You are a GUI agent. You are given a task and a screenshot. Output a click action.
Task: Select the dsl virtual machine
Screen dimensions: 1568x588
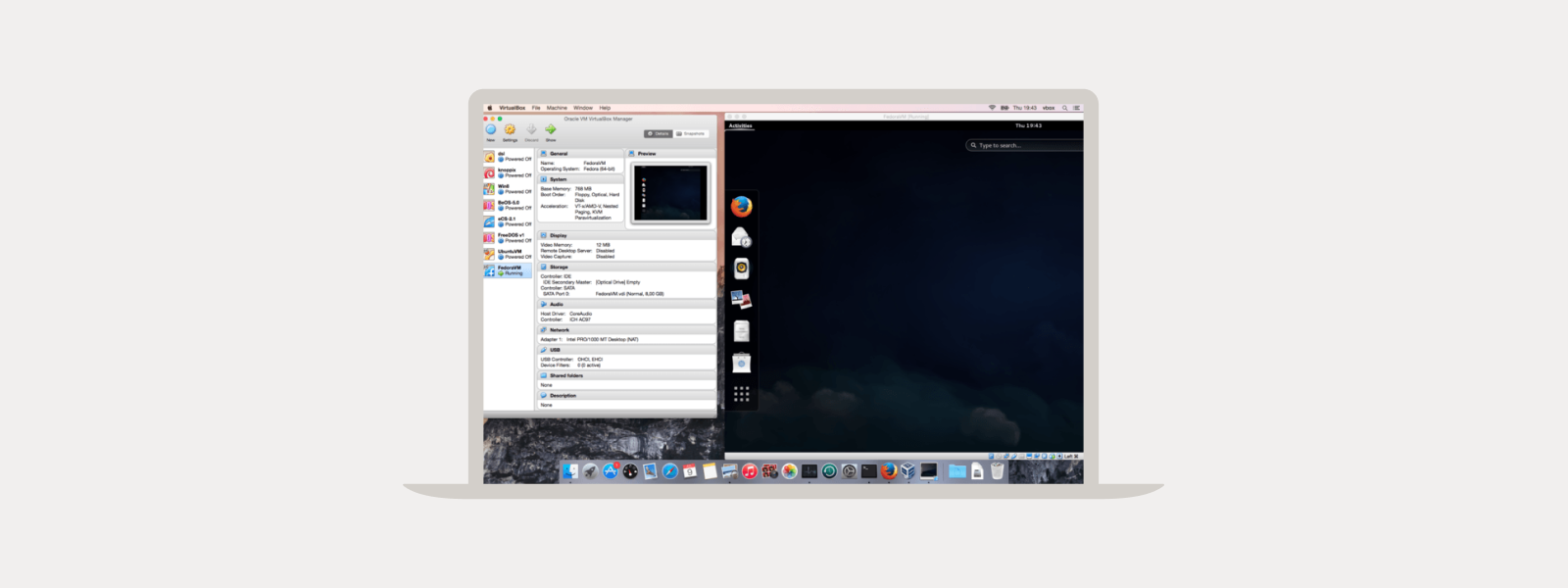point(508,157)
